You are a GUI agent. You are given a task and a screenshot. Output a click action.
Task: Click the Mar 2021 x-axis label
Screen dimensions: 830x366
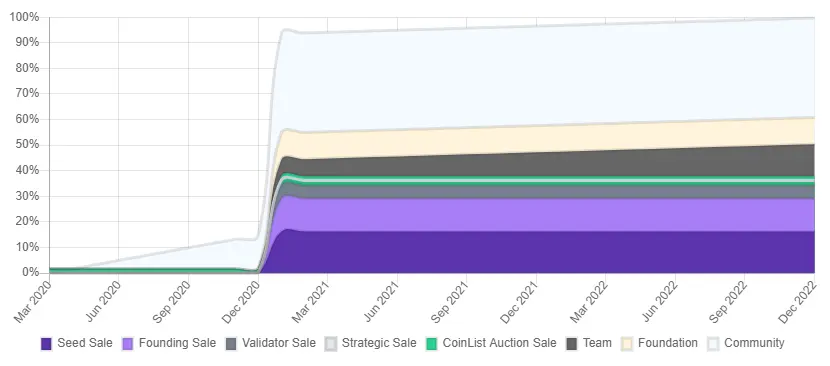pyautogui.click(x=311, y=302)
